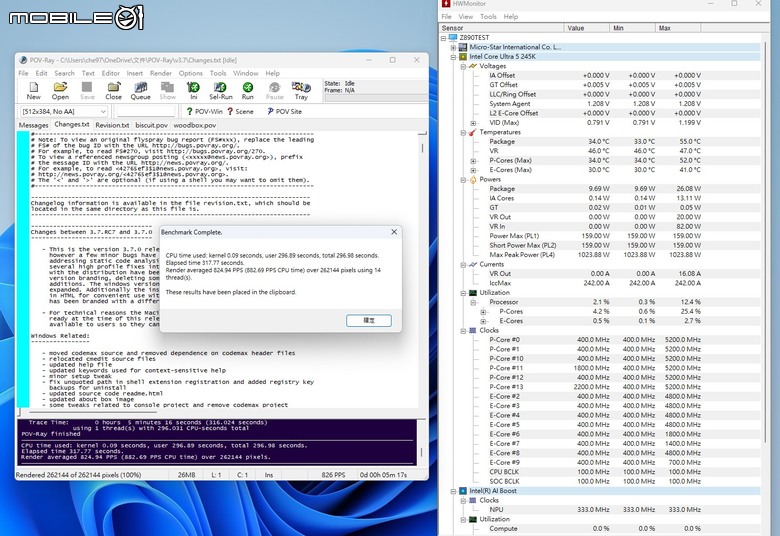Viewport: 780px width, 536px height.
Task: Confirm Benchmark Complete dialog with OK button
Action: pos(369,321)
